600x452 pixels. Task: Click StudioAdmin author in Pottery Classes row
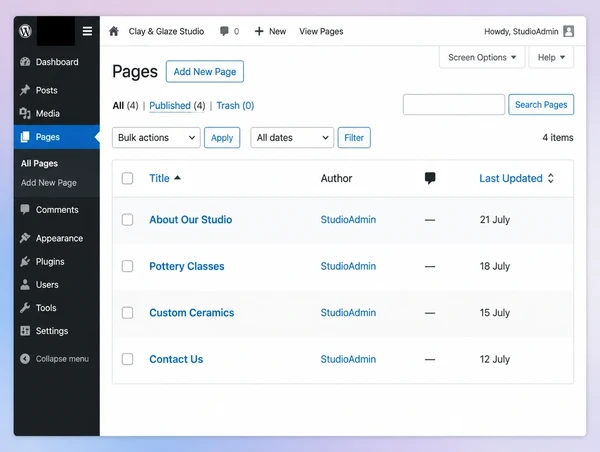(x=348, y=266)
